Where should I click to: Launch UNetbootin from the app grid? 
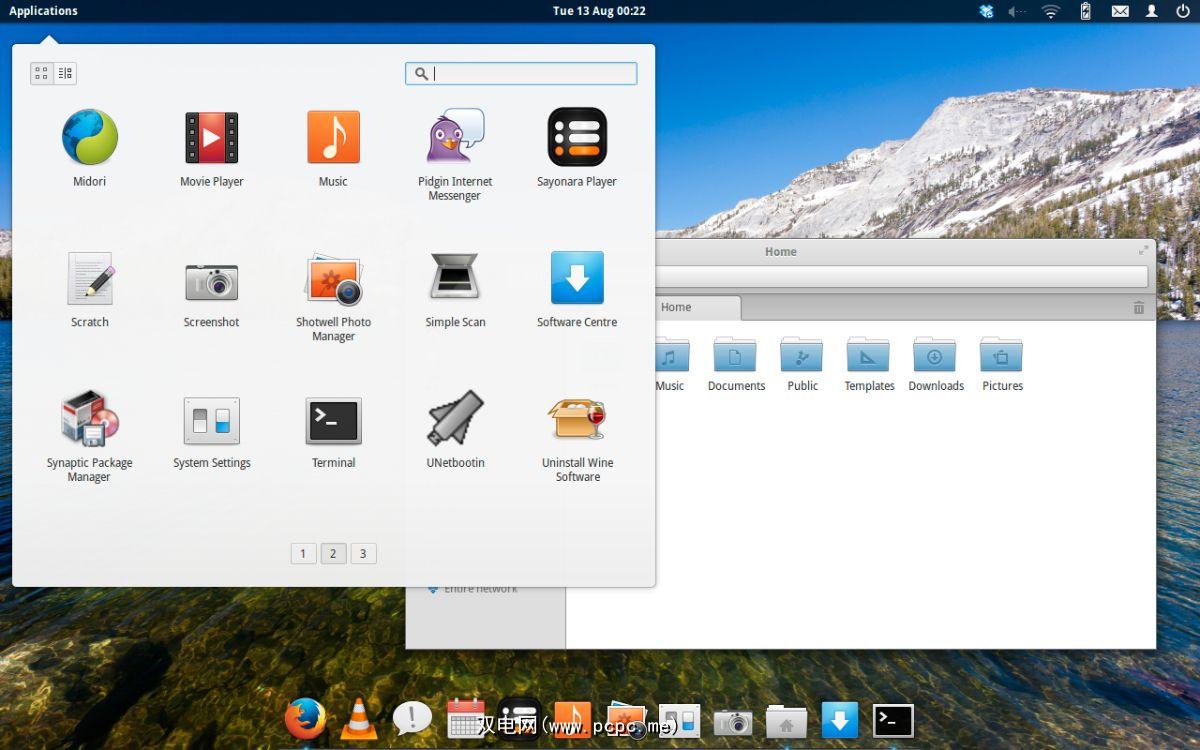click(x=455, y=420)
